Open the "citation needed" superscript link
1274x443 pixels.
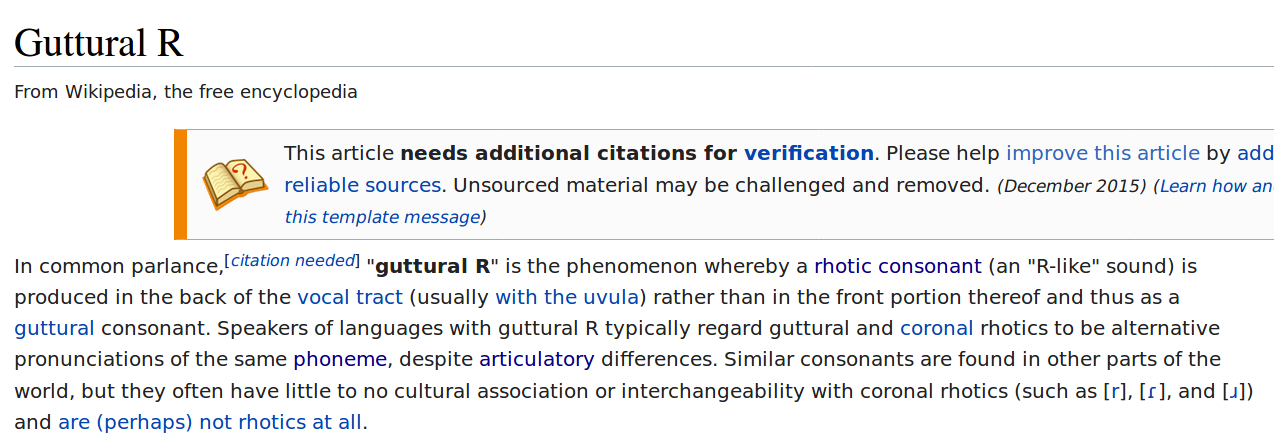click(x=292, y=261)
